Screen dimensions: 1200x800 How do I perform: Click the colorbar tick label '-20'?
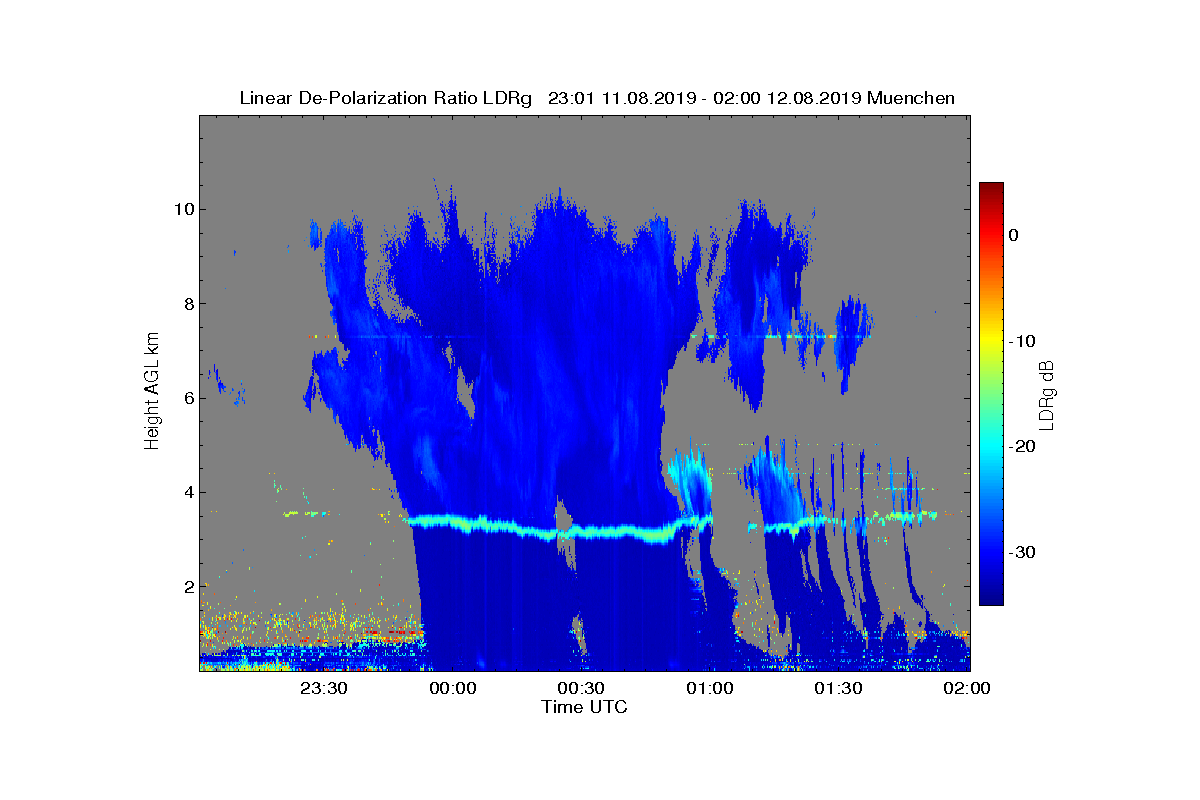(1021, 447)
